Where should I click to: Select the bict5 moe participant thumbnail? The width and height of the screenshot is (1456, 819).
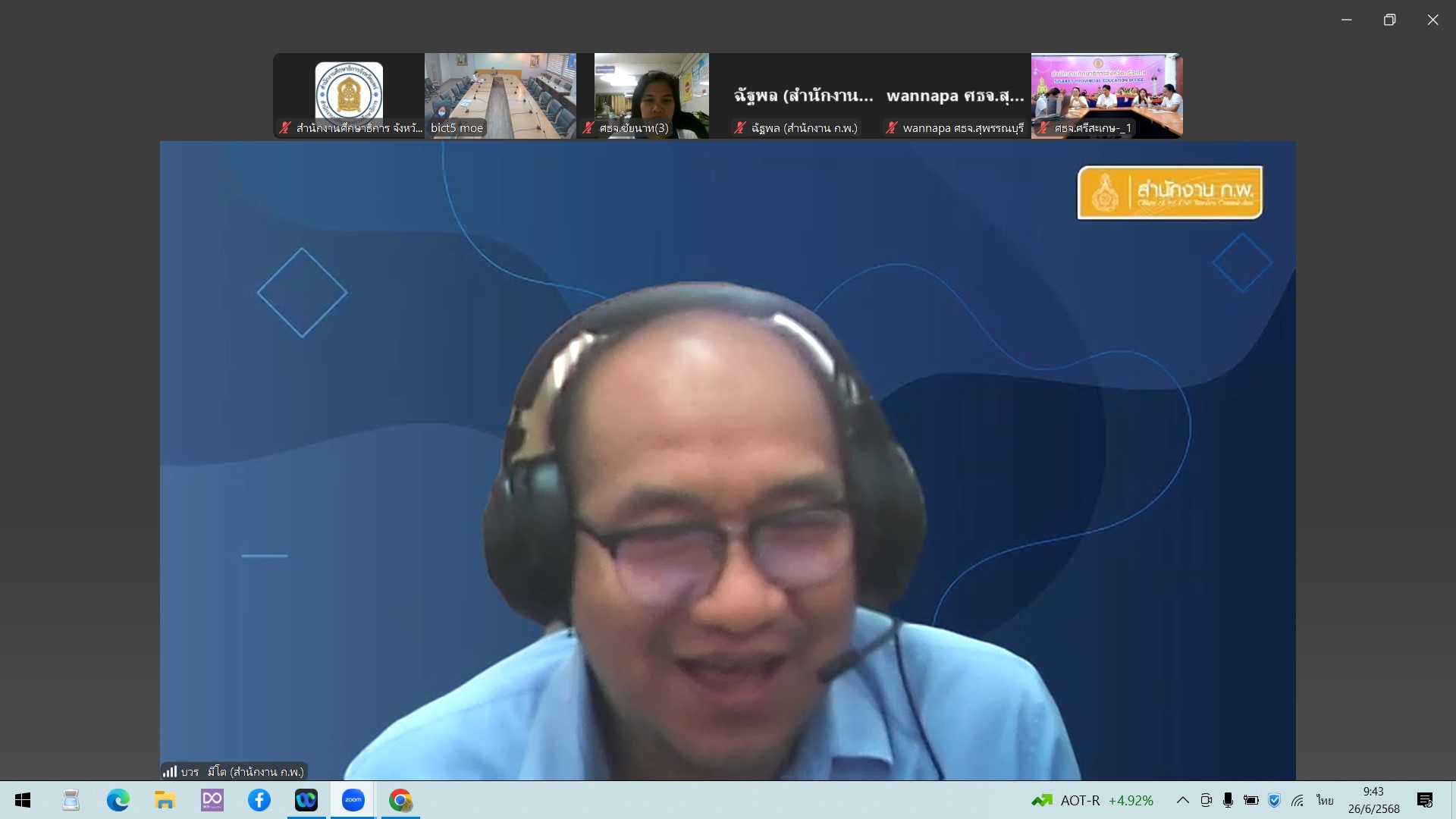pos(500,96)
